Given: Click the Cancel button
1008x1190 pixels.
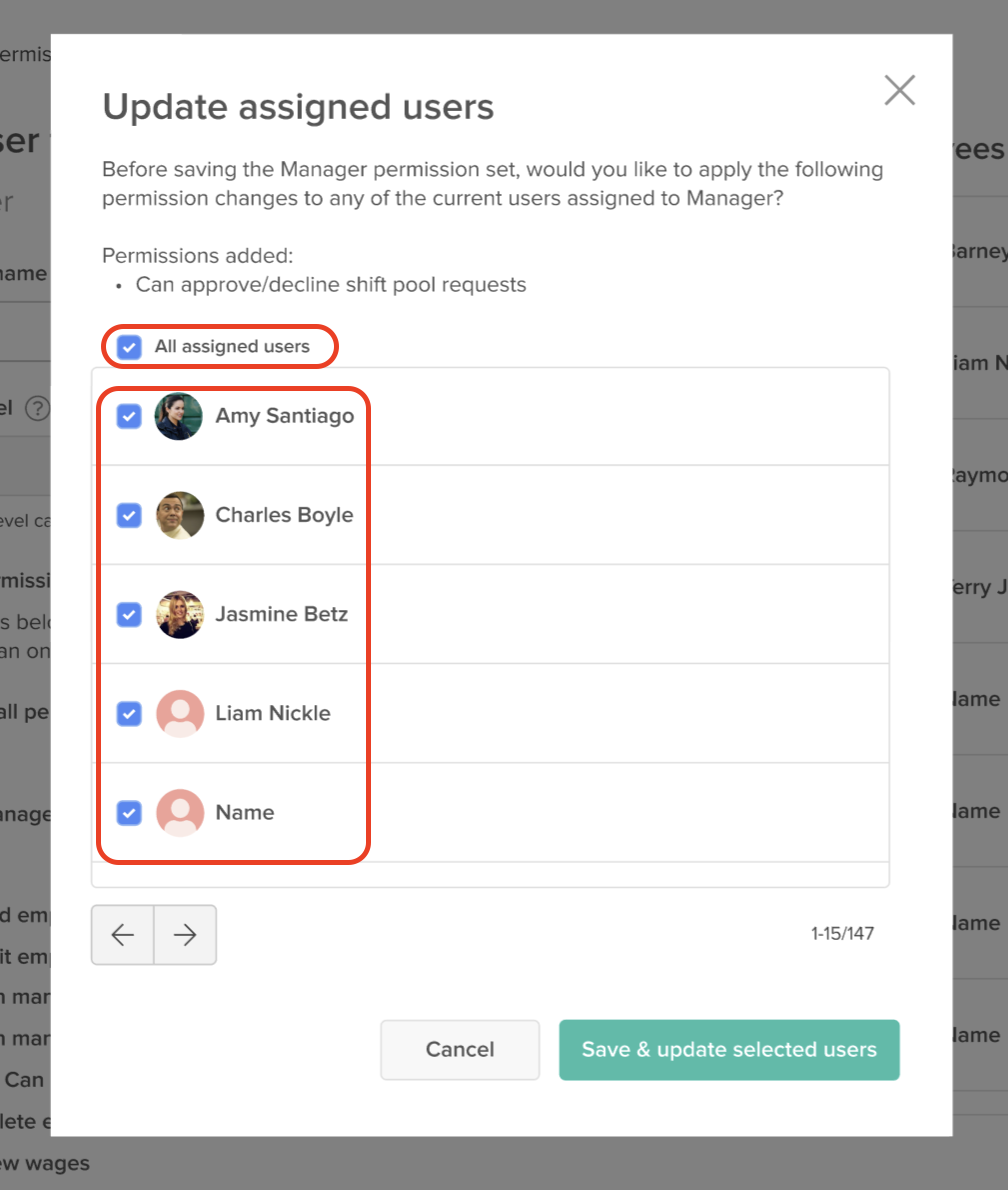Looking at the screenshot, I should [460, 1050].
